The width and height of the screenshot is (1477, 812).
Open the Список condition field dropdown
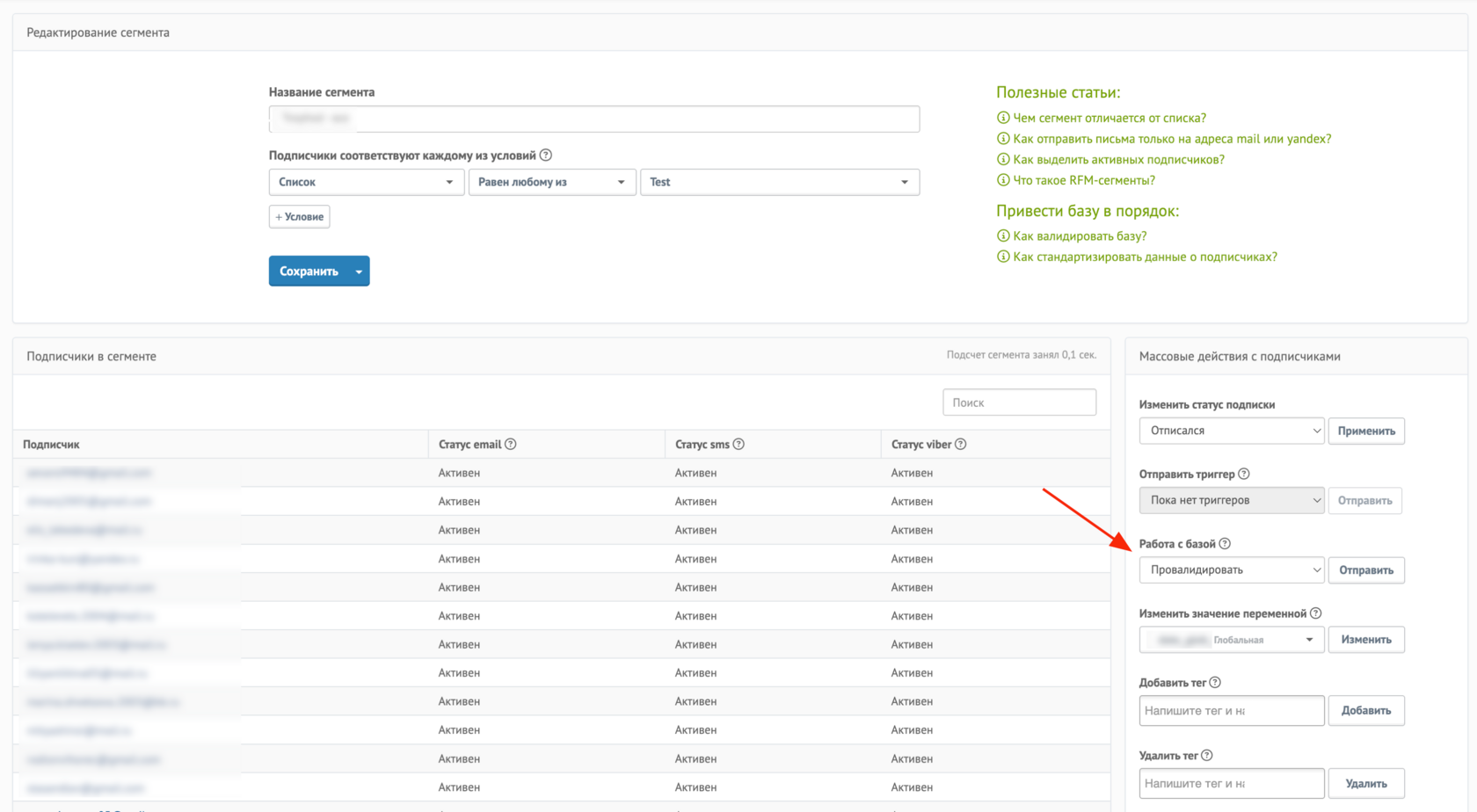[367, 182]
